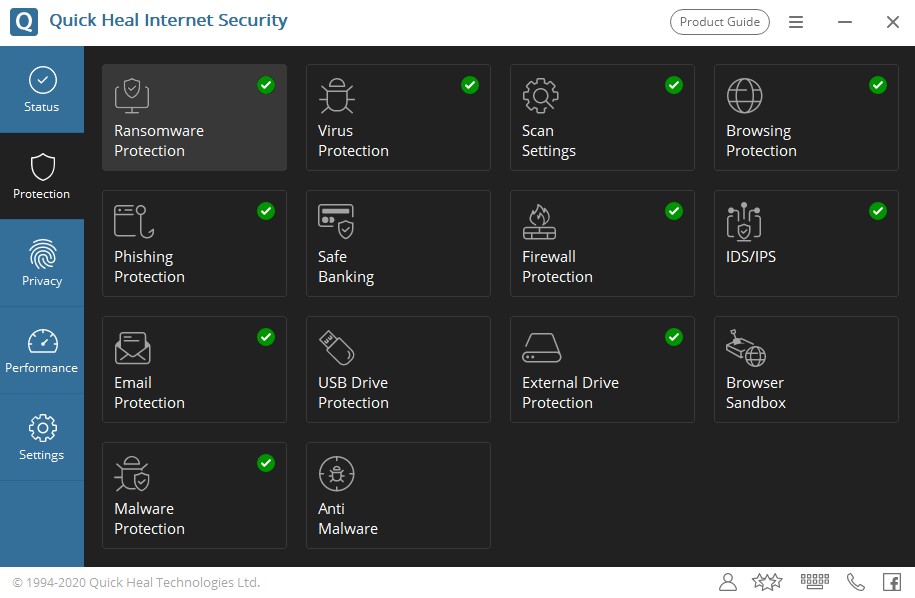Open the Ransomware Protection tile icon
This screenshot has width=915, height=598.
[x=132, y=95]
